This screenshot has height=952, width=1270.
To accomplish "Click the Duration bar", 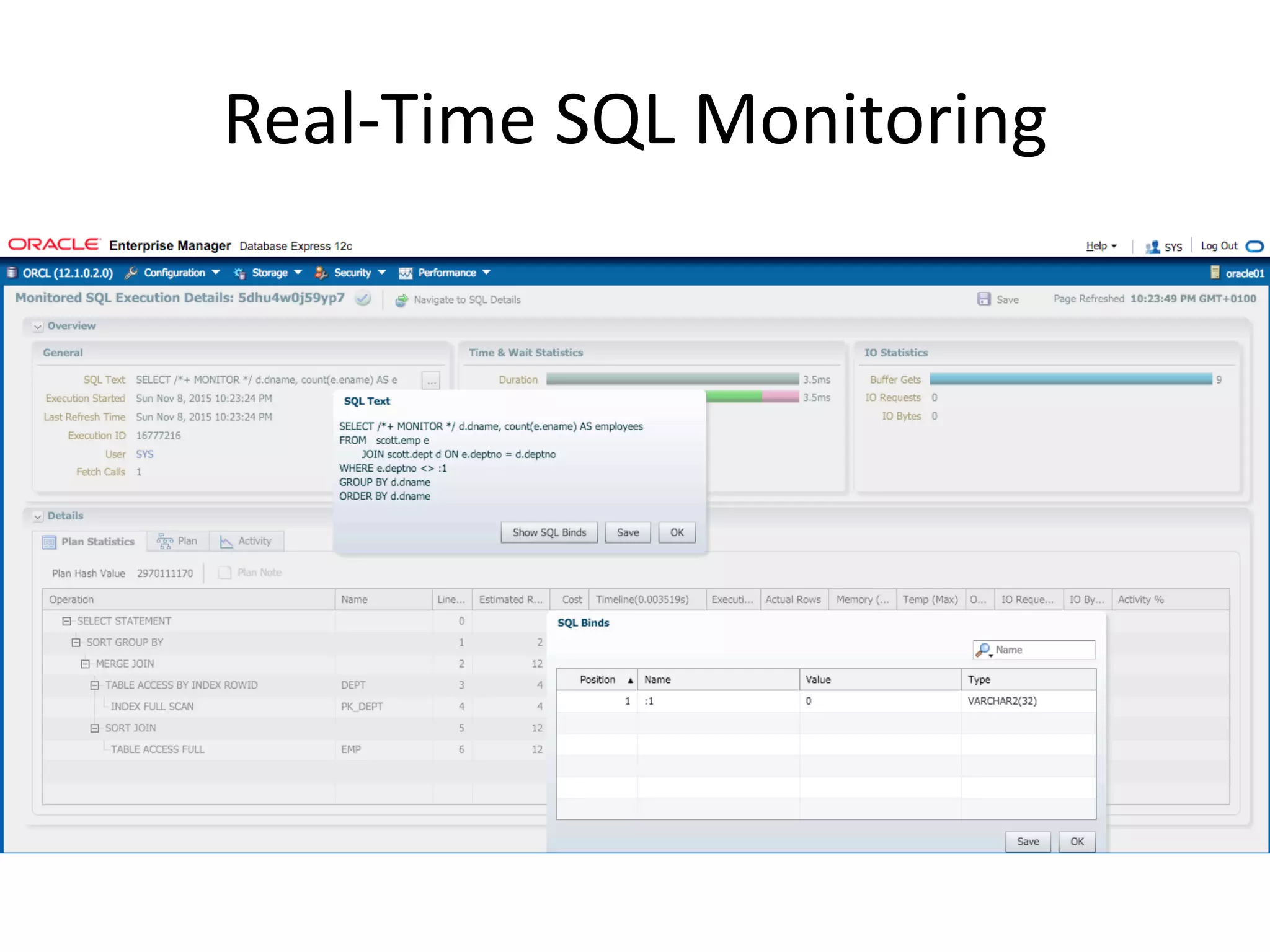I will tap(672, 379).
